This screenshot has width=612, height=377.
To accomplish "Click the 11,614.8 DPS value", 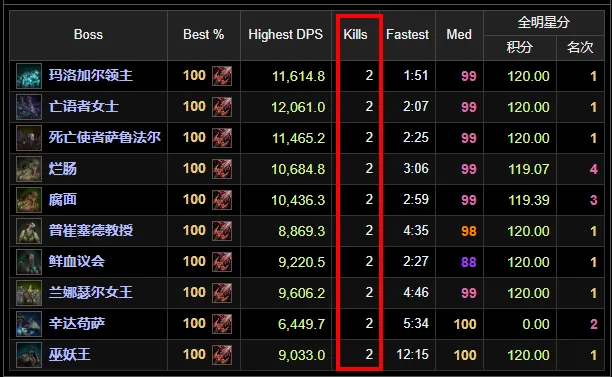I will [299, 76].
